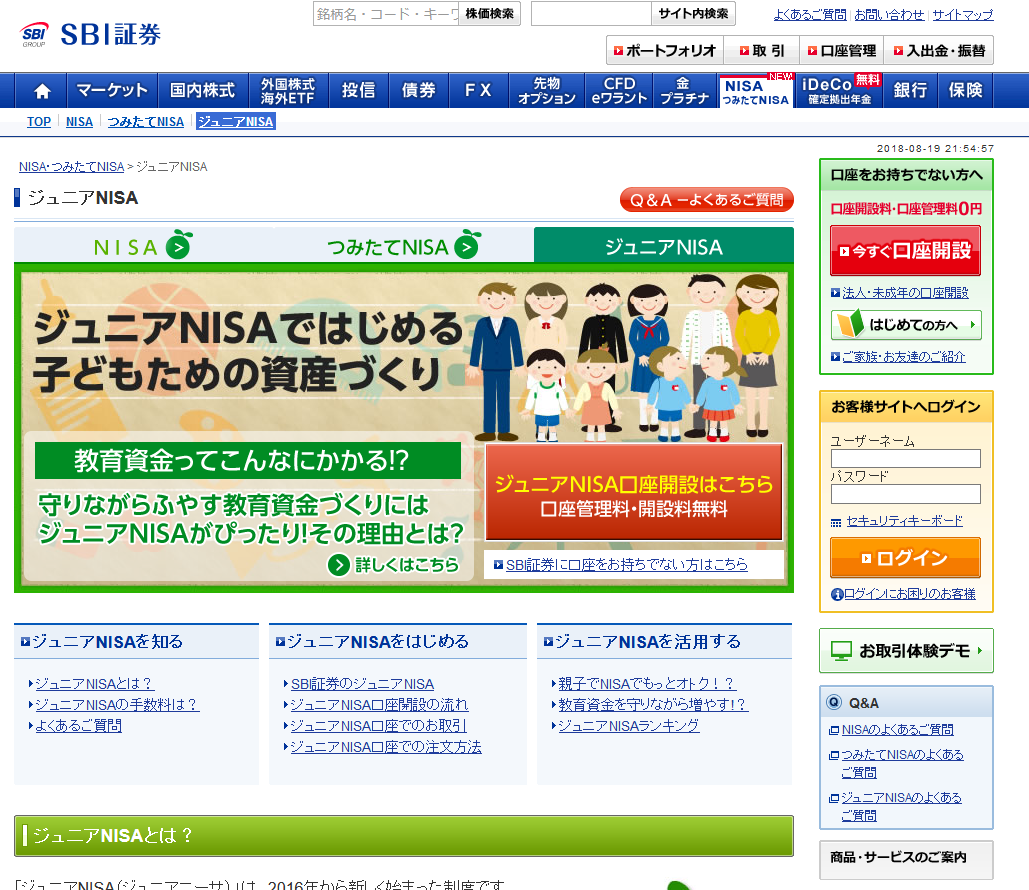This screenshot has height=890, width=1029.
Task: Click the NISA・つみたてNISA breadcrumb link
Action: [x=72, y=167]
